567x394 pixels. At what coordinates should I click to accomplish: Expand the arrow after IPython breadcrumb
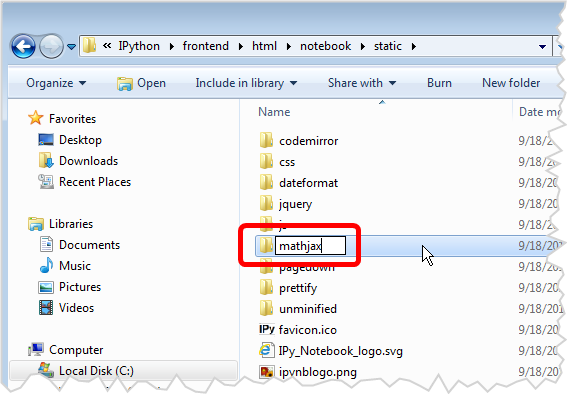click(x=171, y=47)
